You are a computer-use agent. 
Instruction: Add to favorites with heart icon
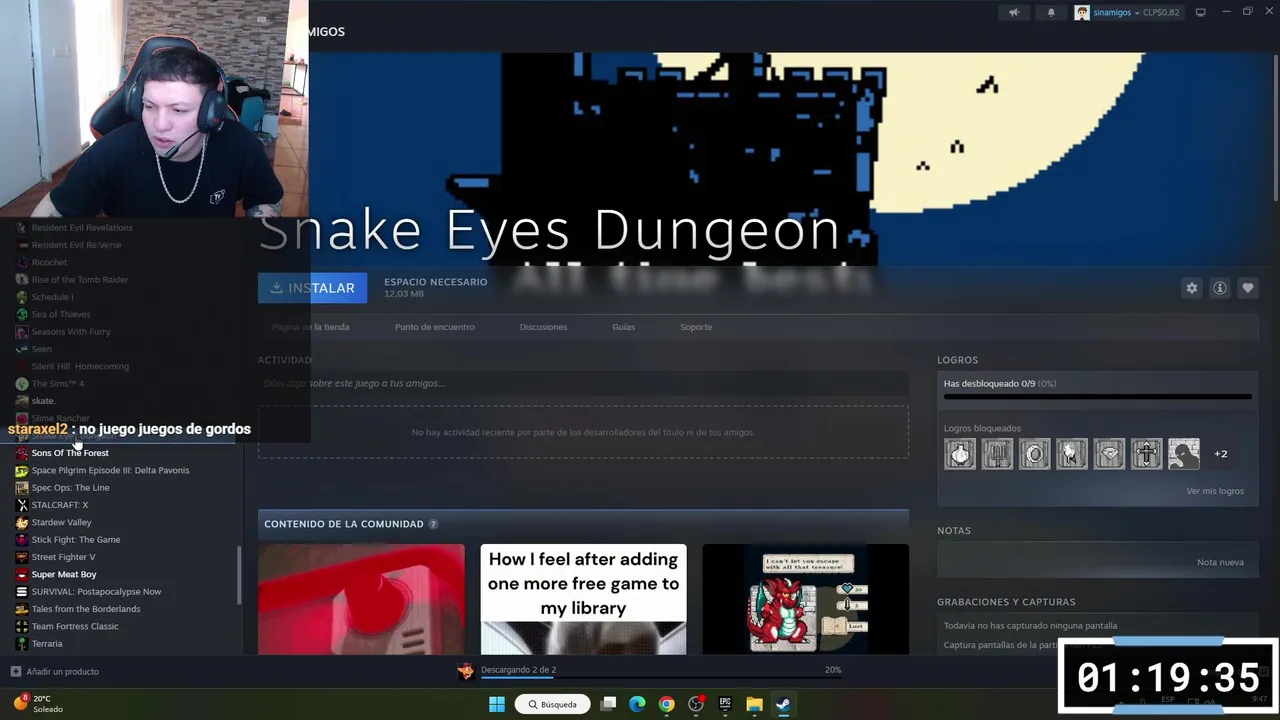point(1248,288)
